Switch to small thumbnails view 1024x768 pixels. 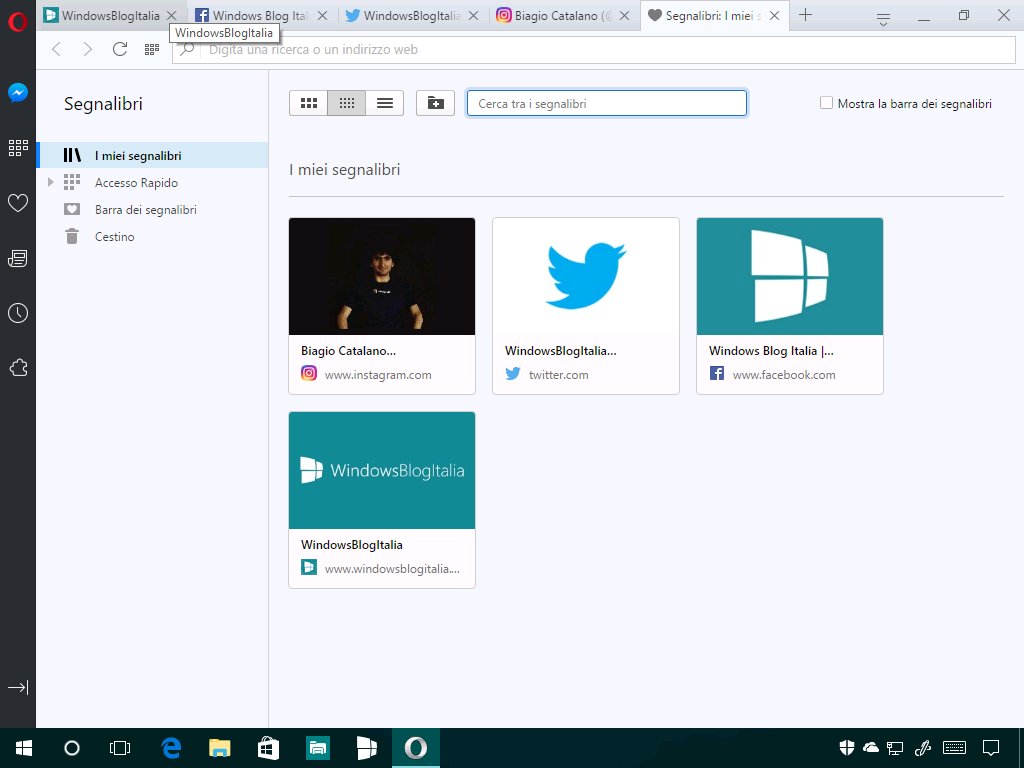[x=347, y=103]
